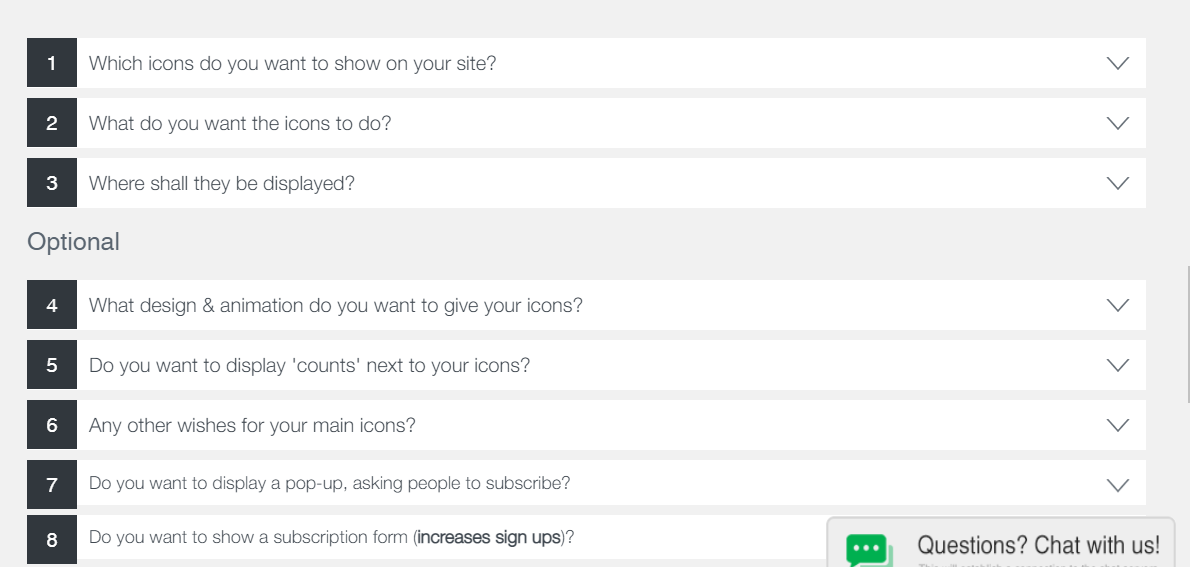Image resolution: width=1190 pixels, height=567 pixels.
Task: Click the number 1 badge
Action: (52, 63)
